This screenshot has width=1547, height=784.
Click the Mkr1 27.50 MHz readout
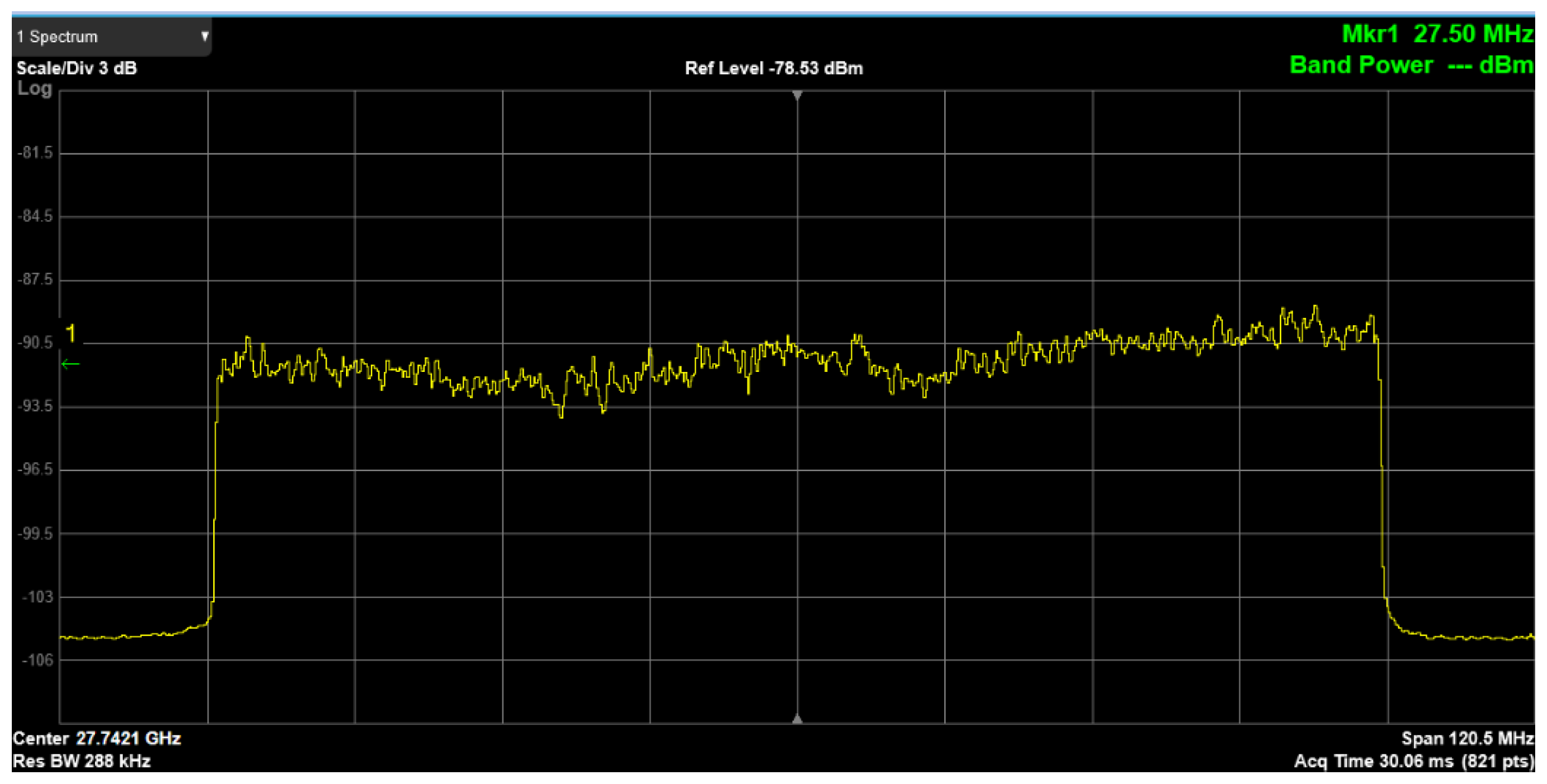[x=1437, y=34]
